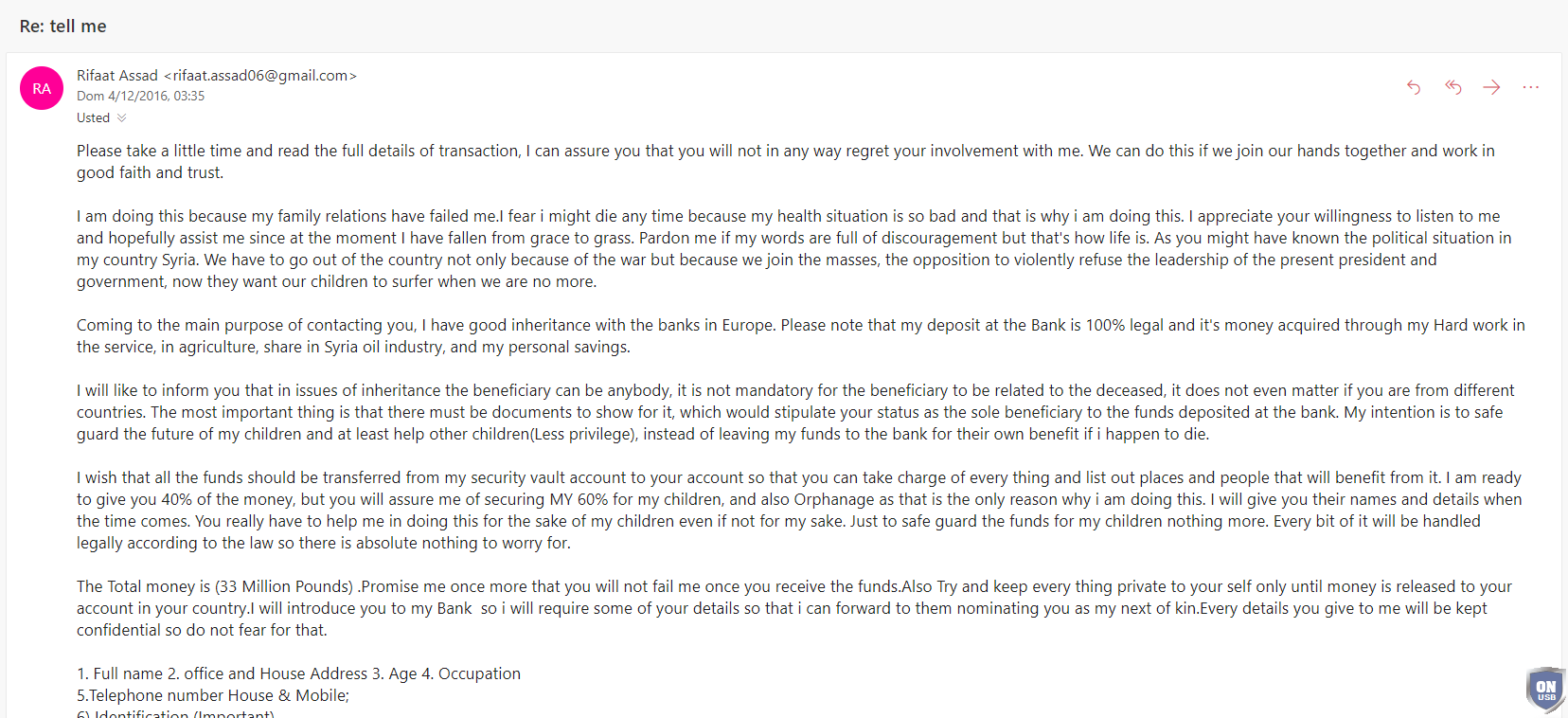Click the Reply arrow icon

click(x=1414, y=87)
